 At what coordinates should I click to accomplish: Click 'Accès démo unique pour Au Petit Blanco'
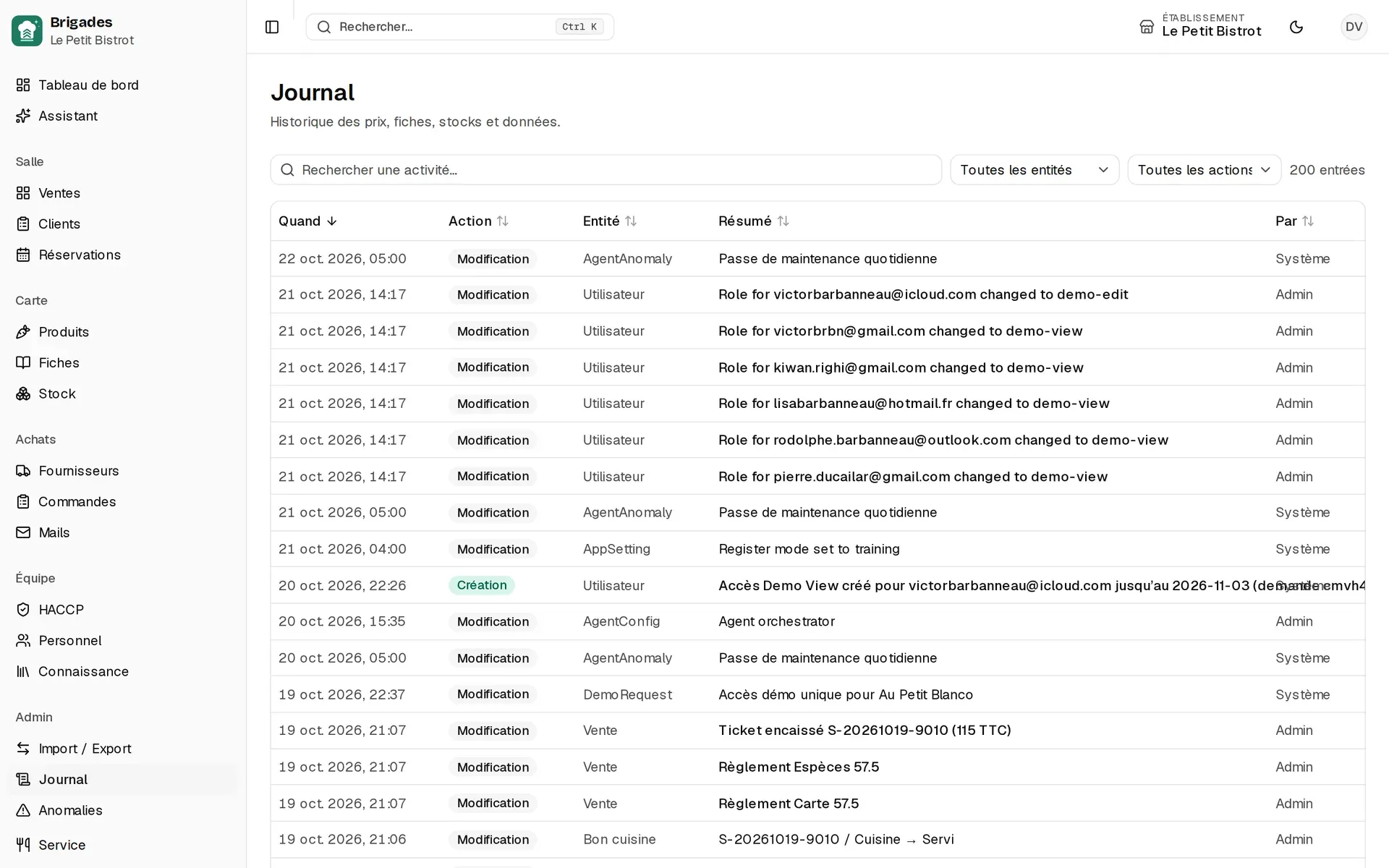tap(846, 694)
